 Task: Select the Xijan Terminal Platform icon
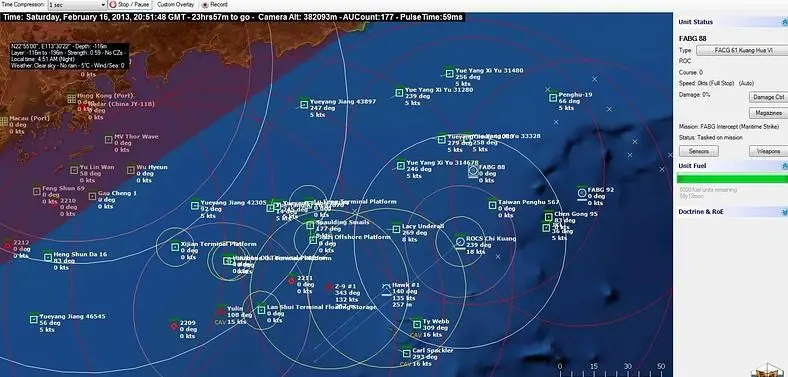175,247
